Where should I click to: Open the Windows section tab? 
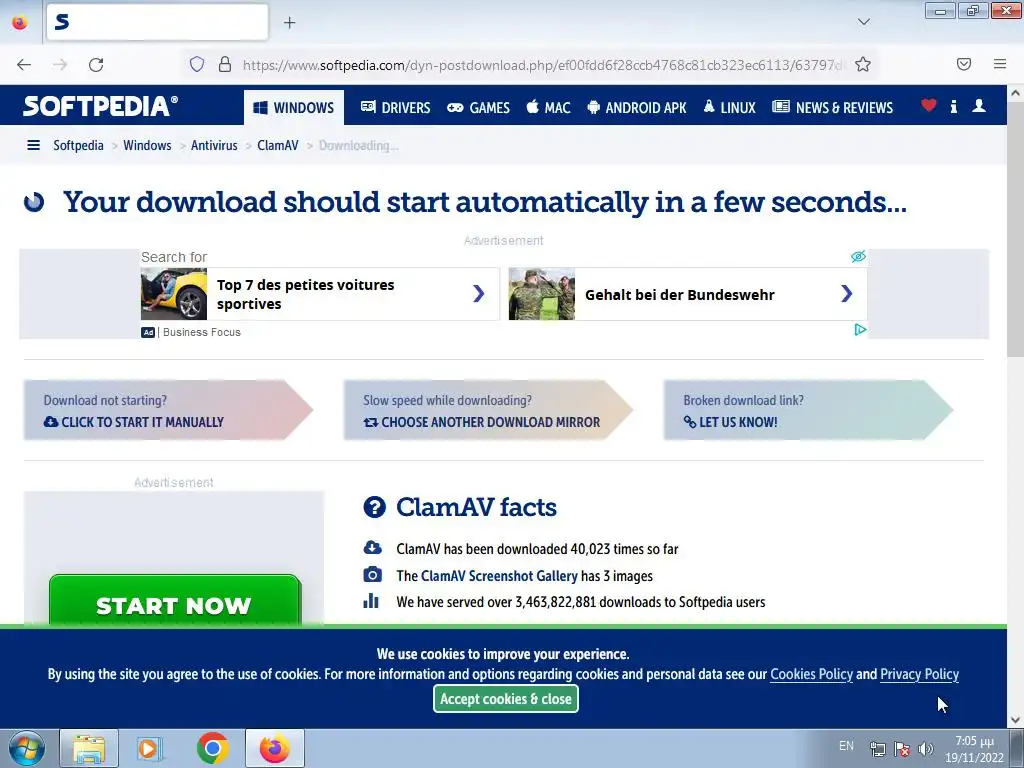pyautogui.click(x=294, y=108)
